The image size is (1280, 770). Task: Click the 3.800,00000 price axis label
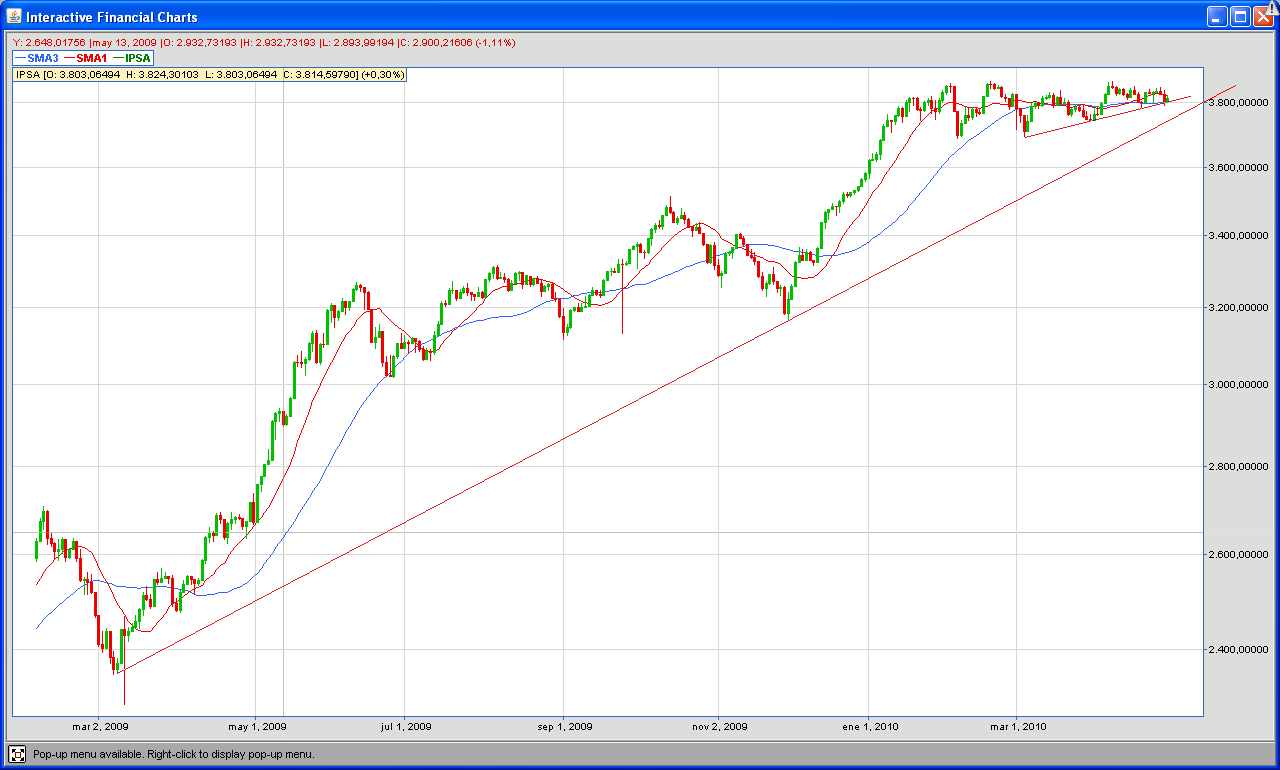pyautogui.click(x=1238, y=102)
